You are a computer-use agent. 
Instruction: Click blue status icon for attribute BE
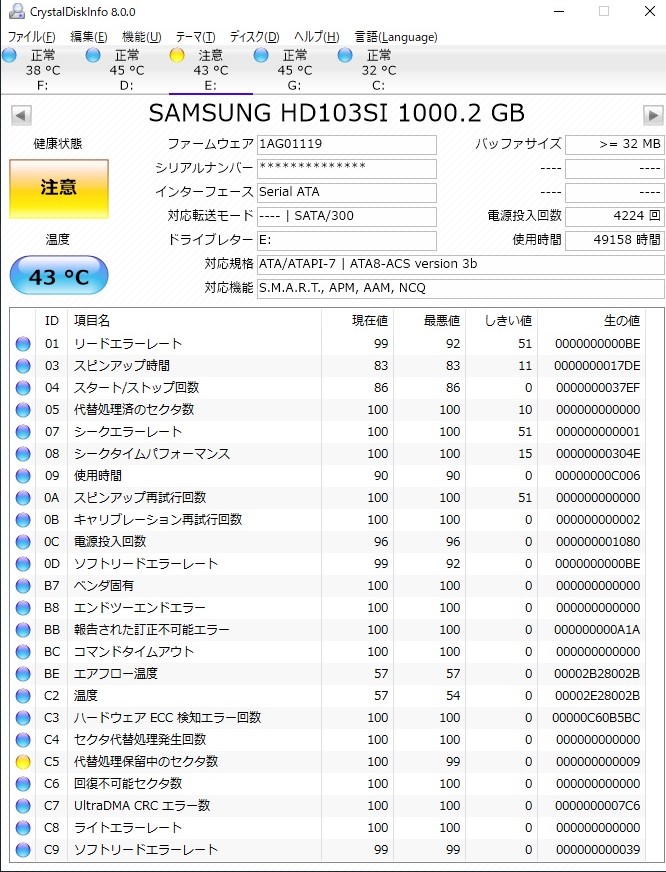click(23, 673)
